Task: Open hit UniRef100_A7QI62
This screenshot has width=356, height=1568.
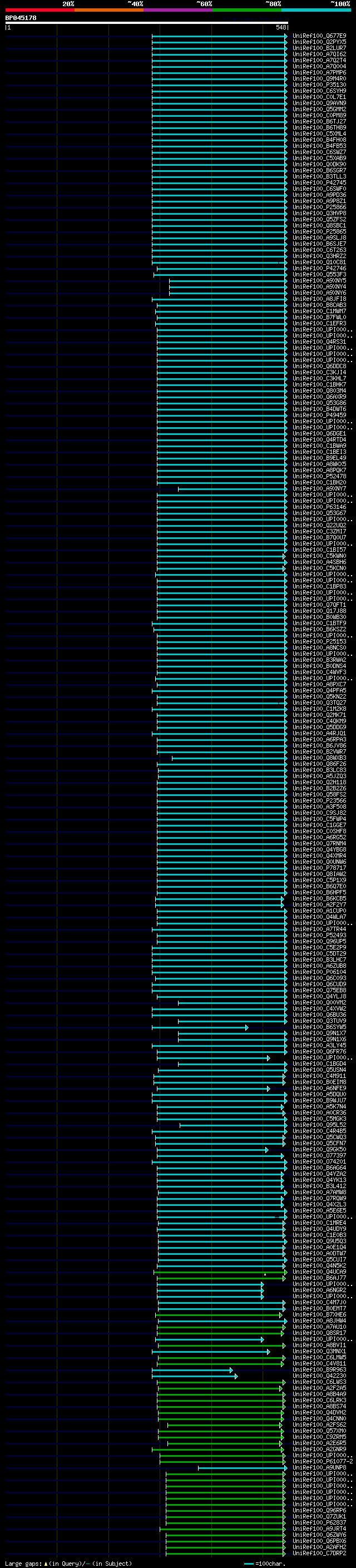Action: point(319,54)
